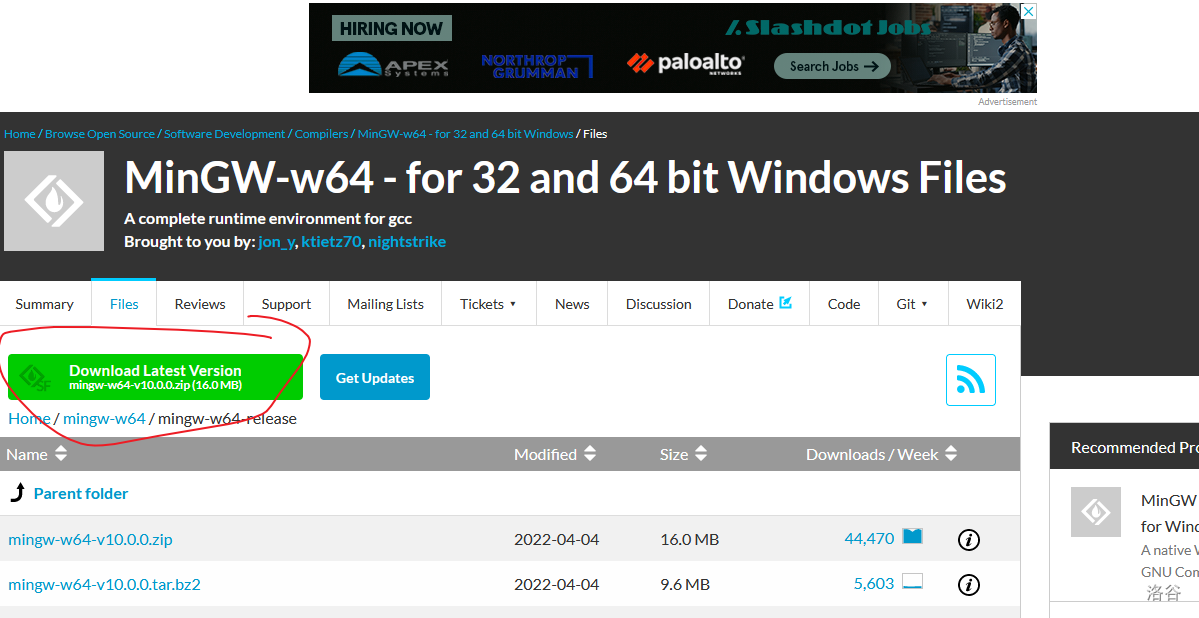Screen dimensions: 1199x618
Task: Open the Wiki2 tab
Action: point(984,304)
